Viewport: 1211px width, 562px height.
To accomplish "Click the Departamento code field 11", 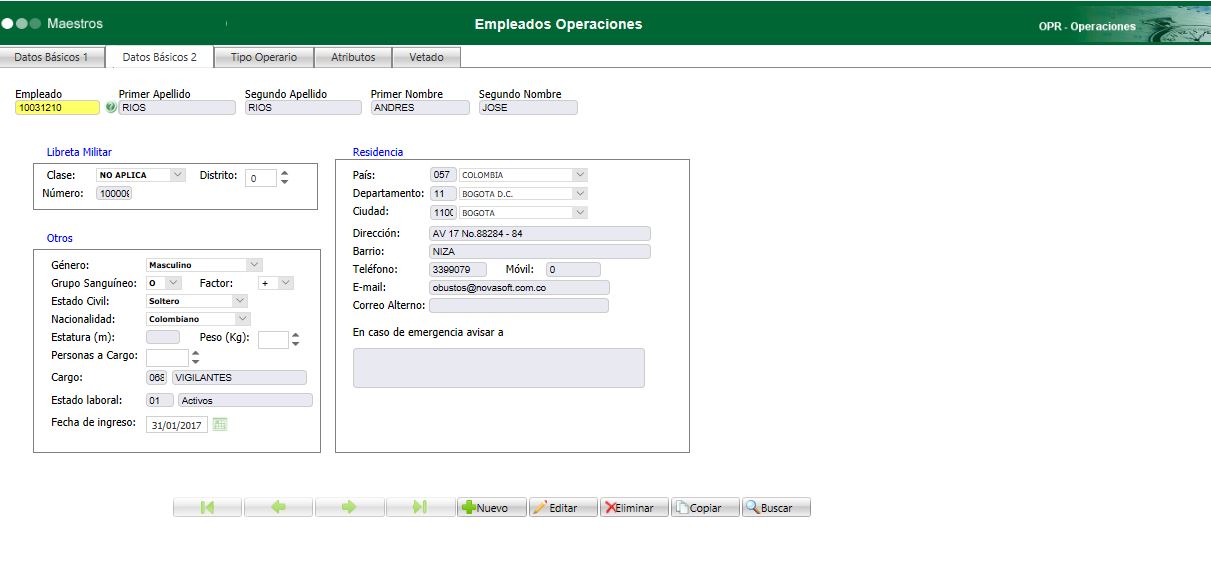I will [443, 193].
